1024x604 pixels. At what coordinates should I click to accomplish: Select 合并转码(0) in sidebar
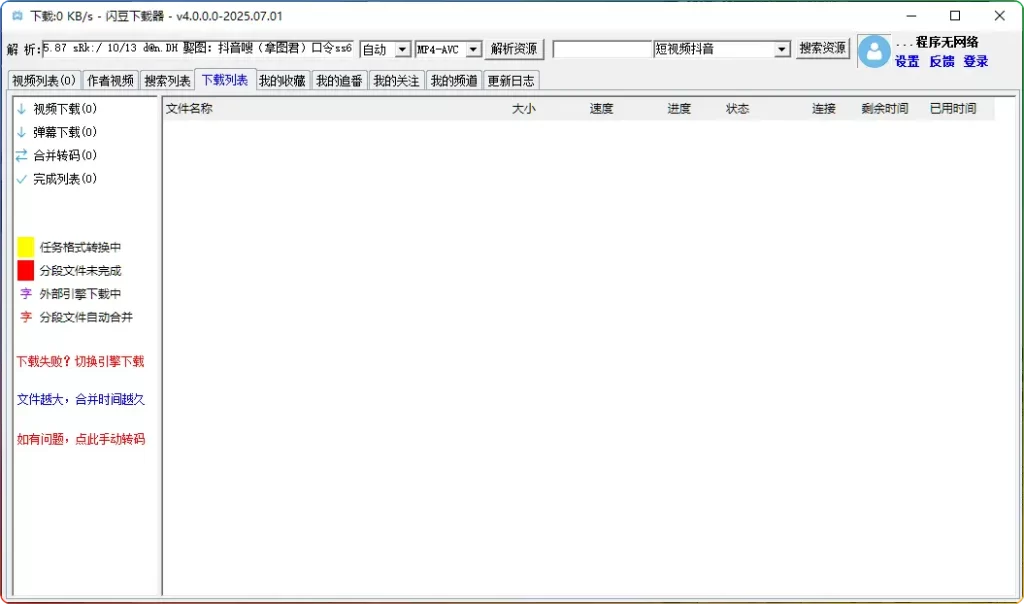tap(65, 155)
